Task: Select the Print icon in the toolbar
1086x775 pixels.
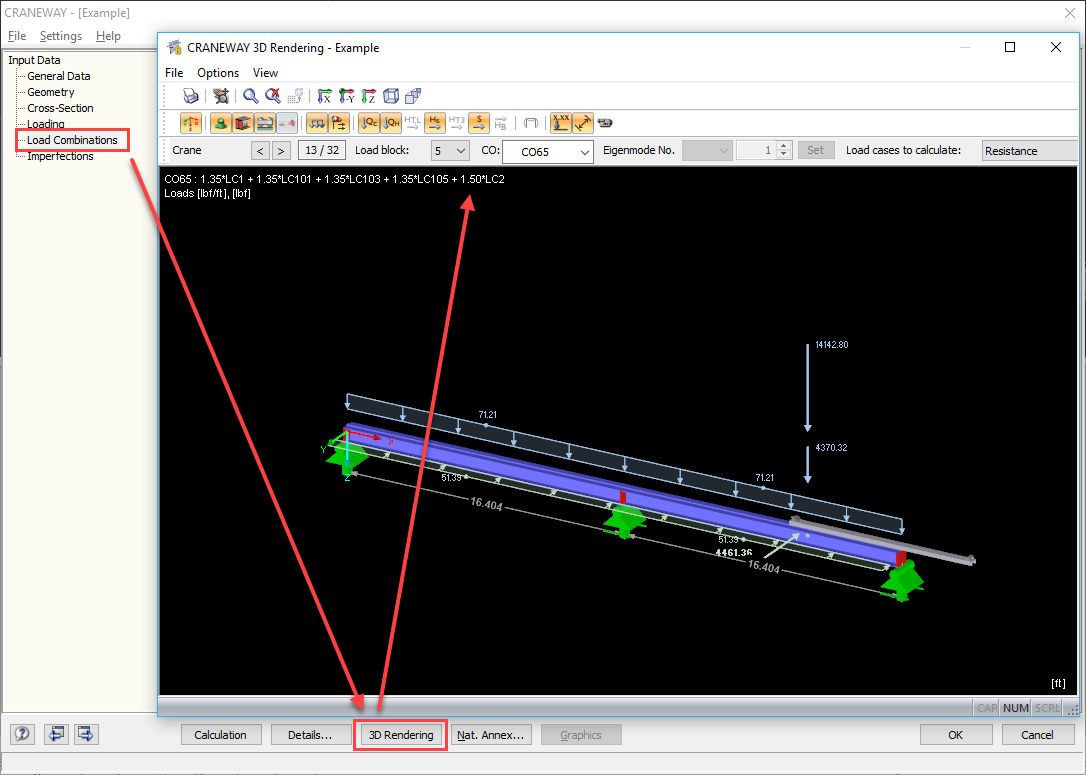Action: 189,95
